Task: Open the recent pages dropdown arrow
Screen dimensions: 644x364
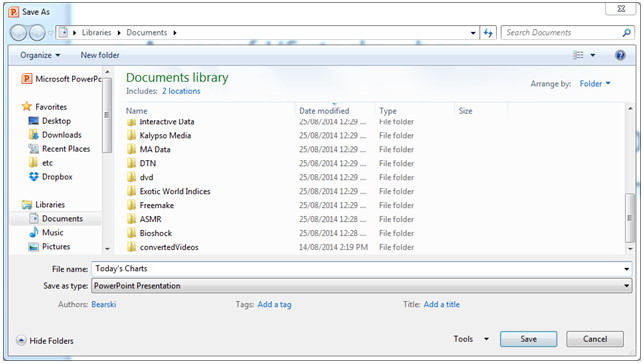Action: 50,33
